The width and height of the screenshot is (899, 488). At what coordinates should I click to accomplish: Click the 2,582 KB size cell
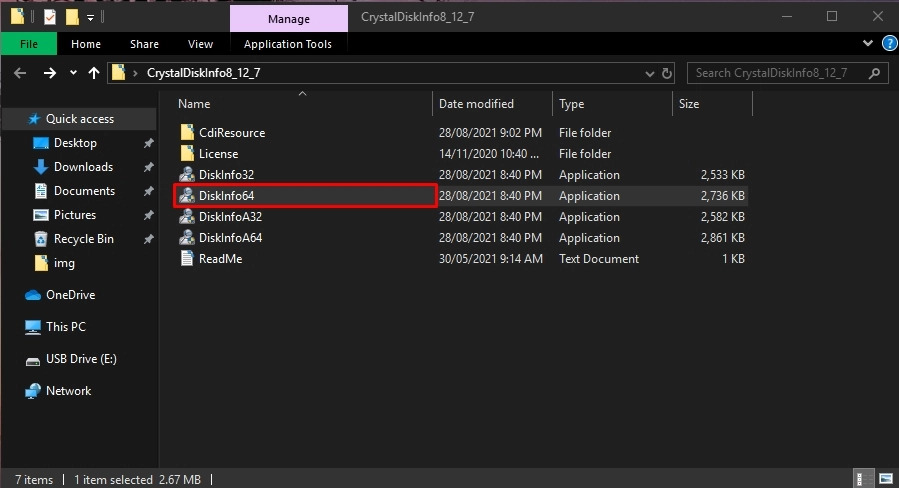point(722,217)
